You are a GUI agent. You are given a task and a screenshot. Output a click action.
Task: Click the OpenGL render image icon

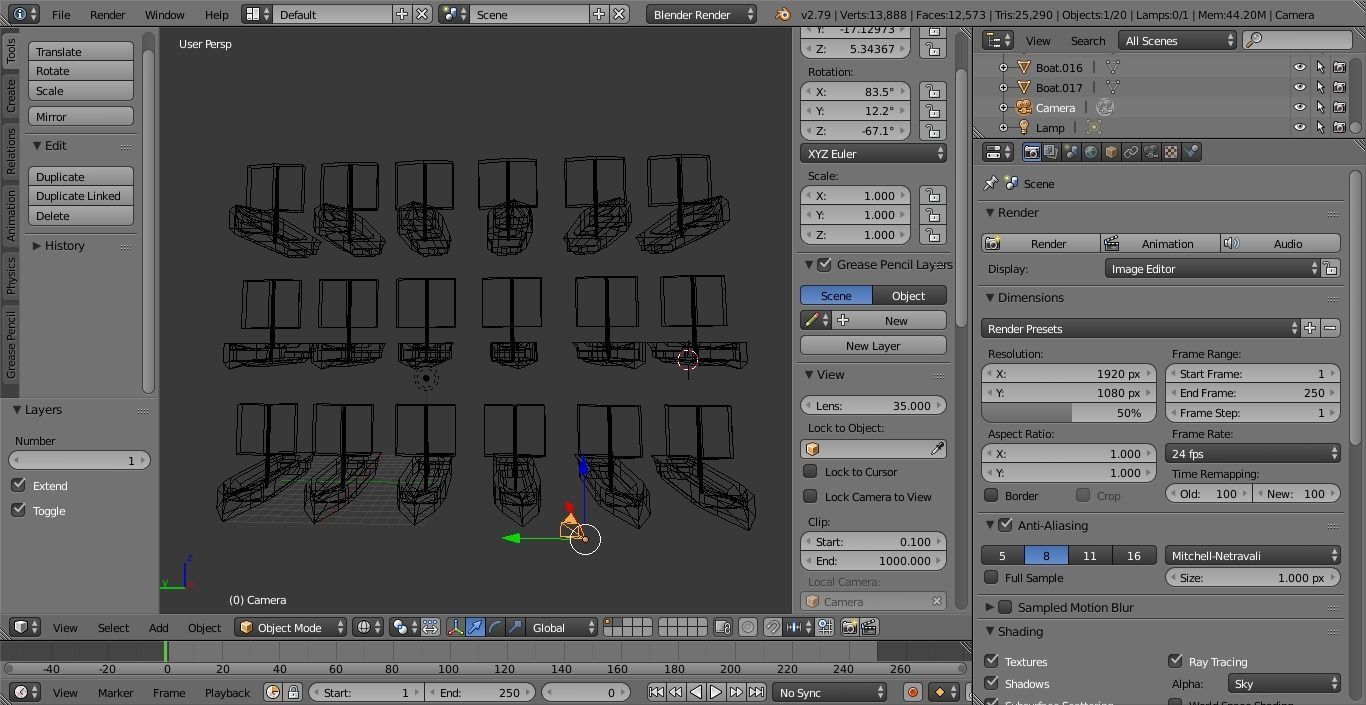[849, 627]
